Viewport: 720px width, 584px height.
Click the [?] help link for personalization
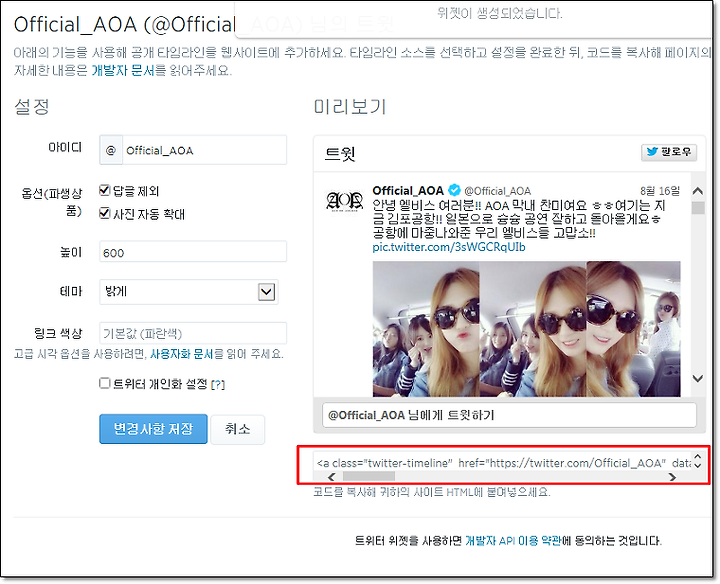pos(218,384)
